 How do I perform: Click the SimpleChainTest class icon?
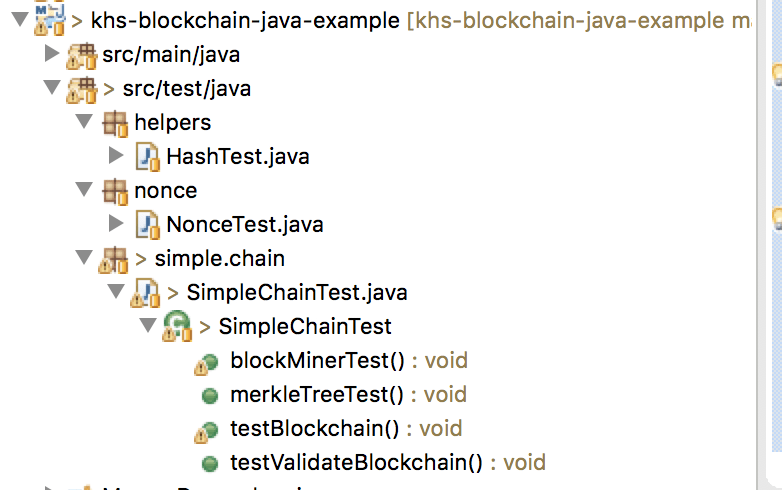pyautogui.click(x=177, y=327)
